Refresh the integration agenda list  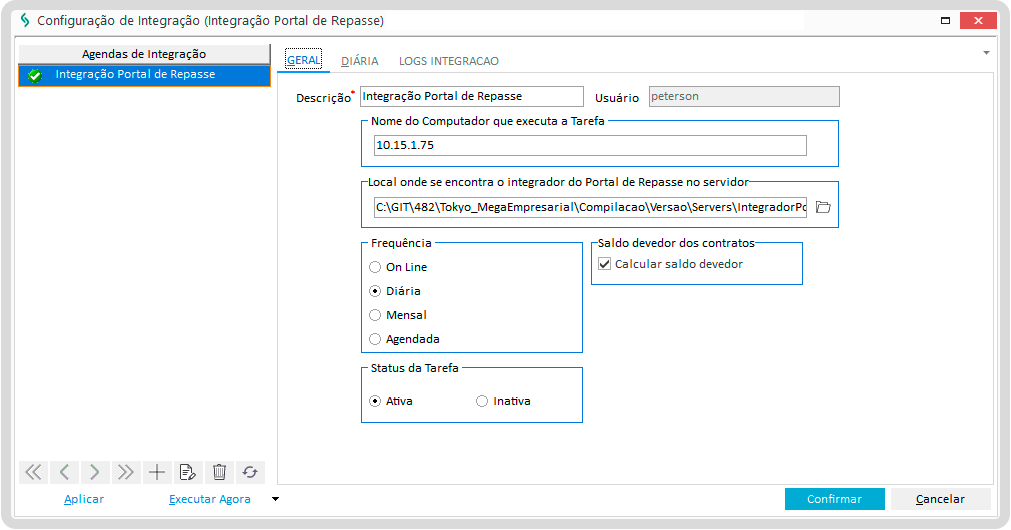tap(250, 472)
